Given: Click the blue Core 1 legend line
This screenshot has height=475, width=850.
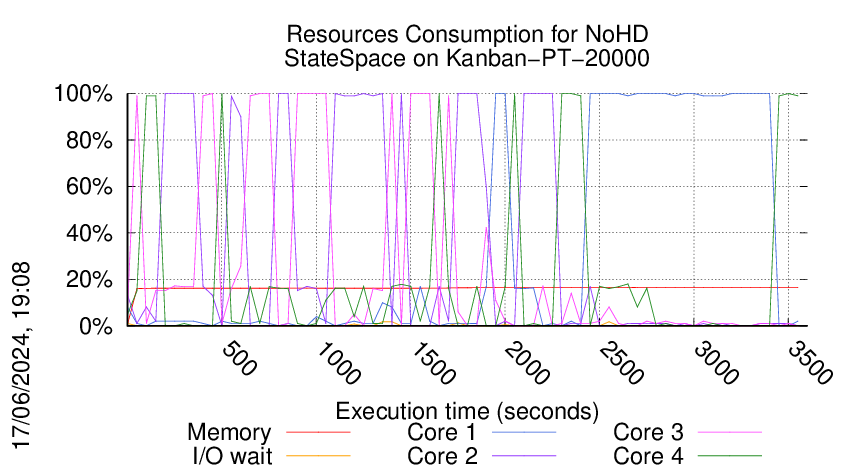Looking at the screenshot, I should pos(524,432).
